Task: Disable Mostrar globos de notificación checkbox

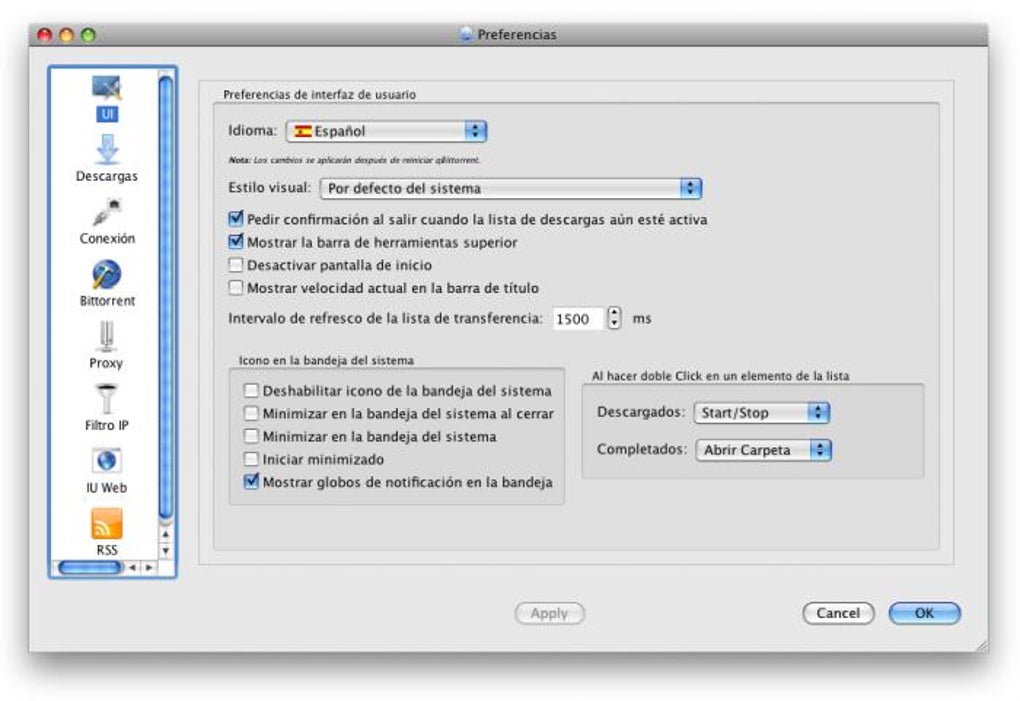Action: point(251,482)
